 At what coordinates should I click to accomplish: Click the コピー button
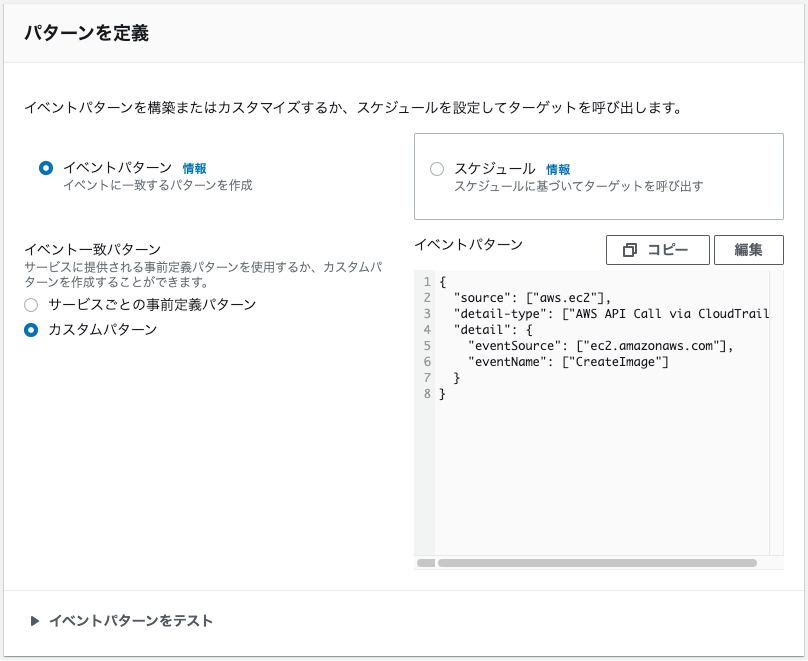(x=658, y=250)
